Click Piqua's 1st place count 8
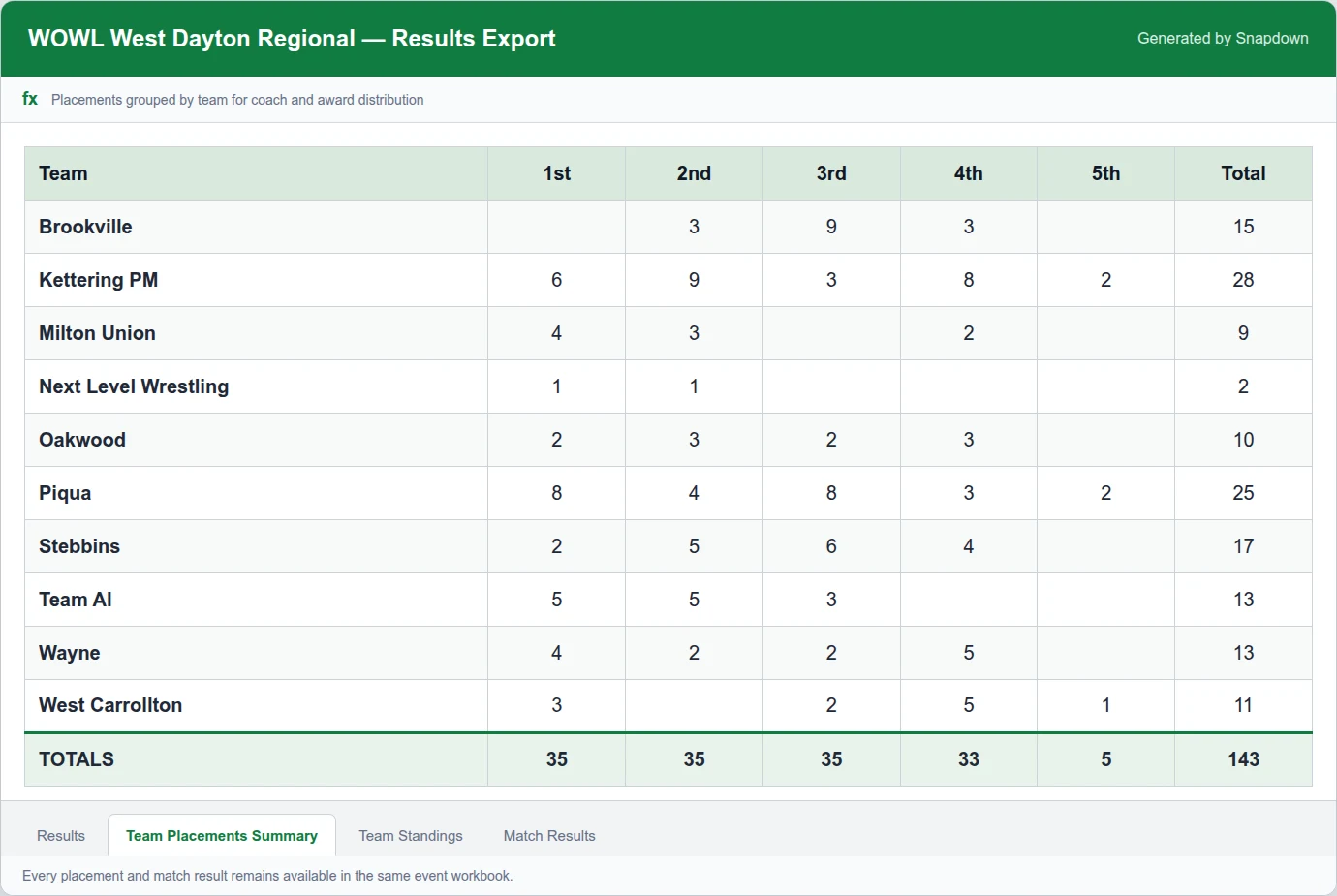Image resolution: width=1337 pixels, height=896 pixels. pyautogui.click(x=557, y=493)
